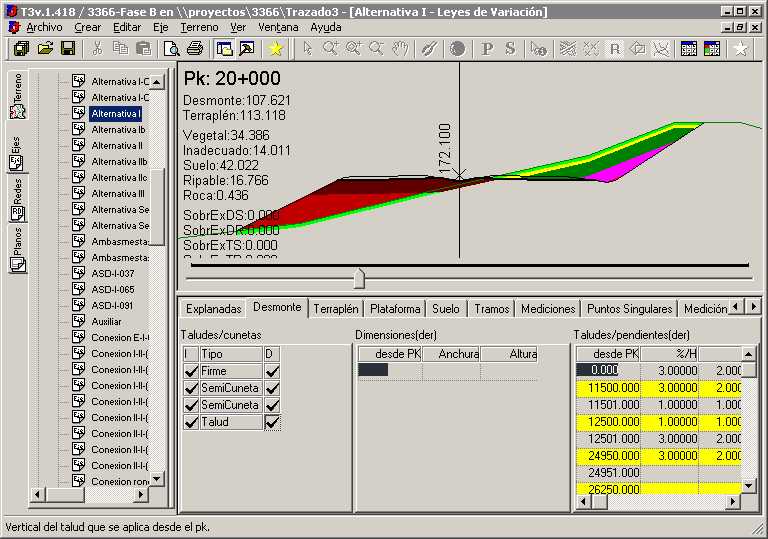Click the Anchura column header

pyautogui.click(x=451, y=354)
